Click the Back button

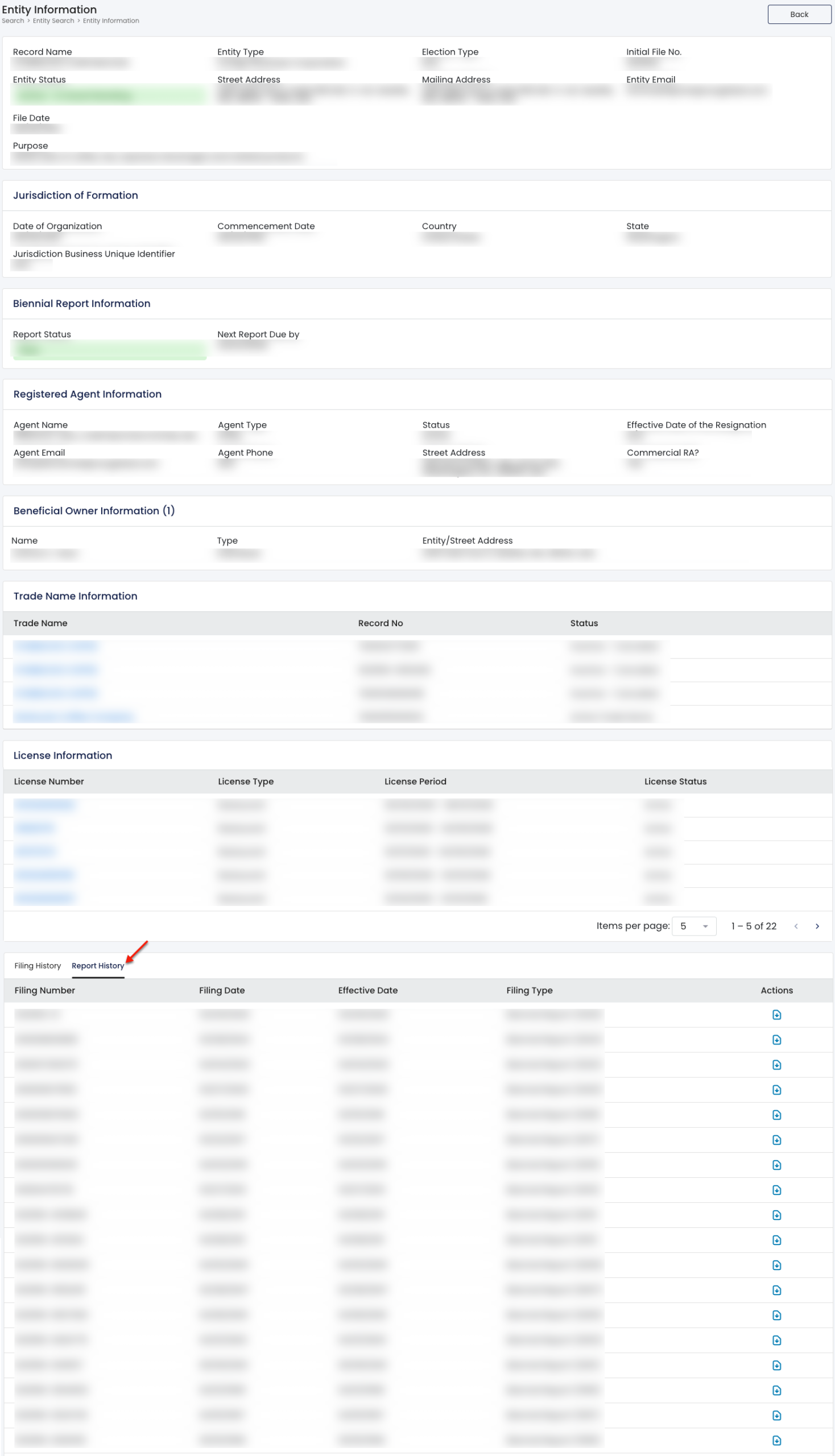click(x=799, y=14)
